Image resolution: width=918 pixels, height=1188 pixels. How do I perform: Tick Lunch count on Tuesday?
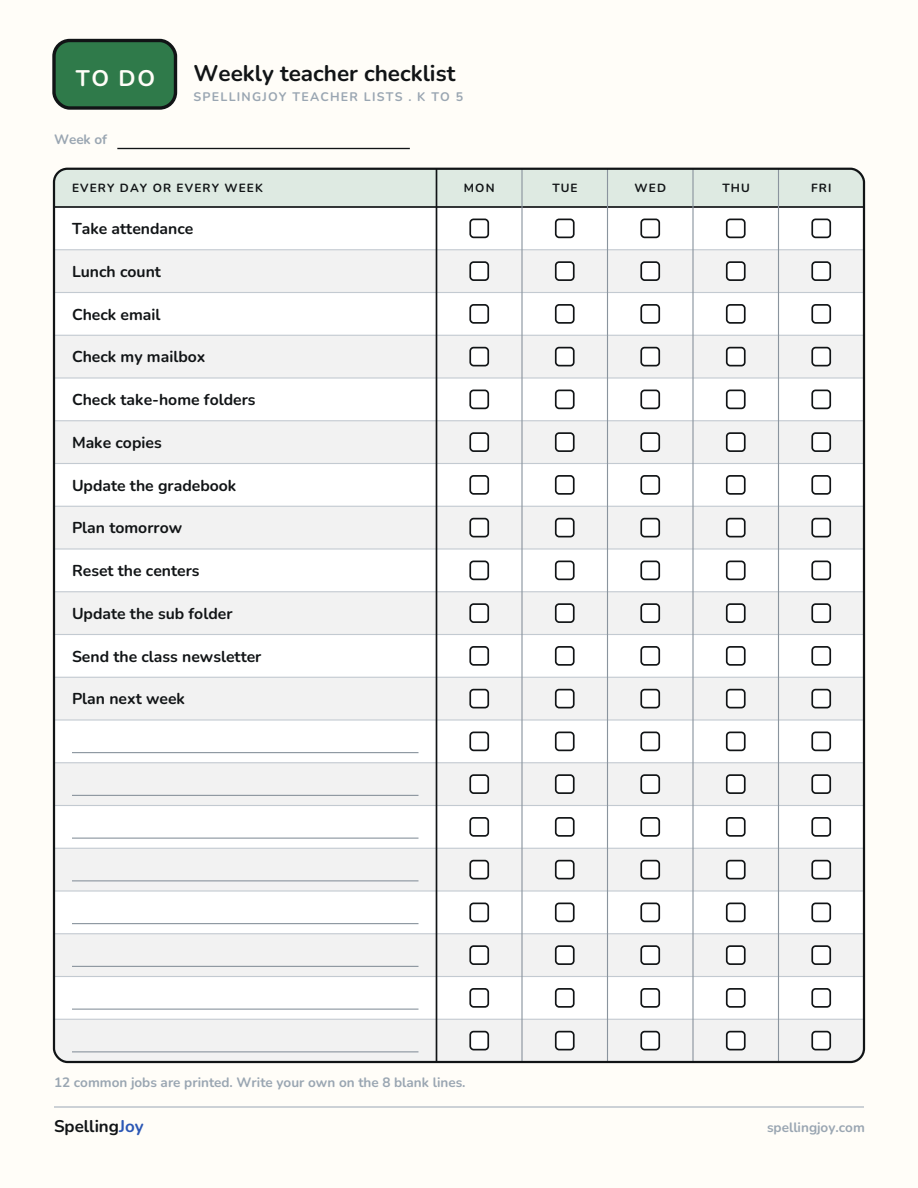(x=564, y=271)
